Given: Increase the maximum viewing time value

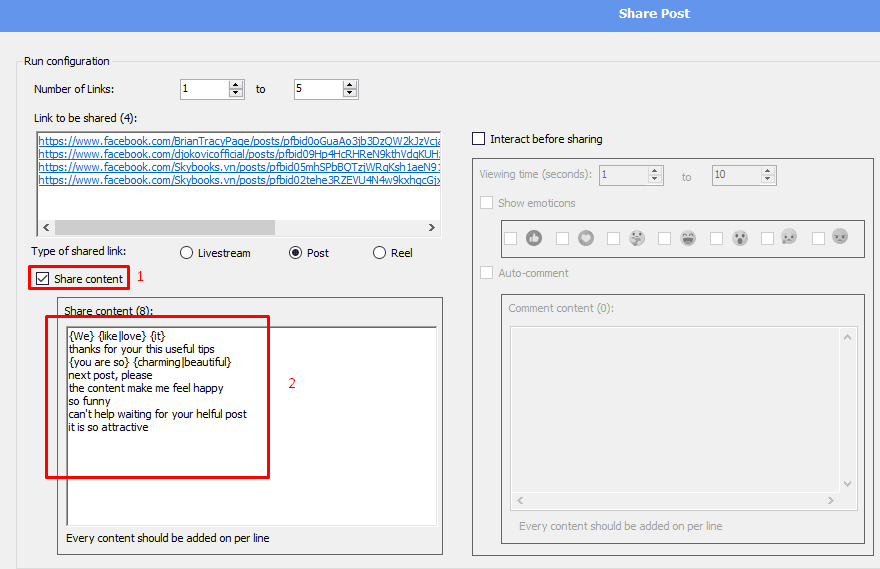Looking at the screenshot, I should click(768, 171).
